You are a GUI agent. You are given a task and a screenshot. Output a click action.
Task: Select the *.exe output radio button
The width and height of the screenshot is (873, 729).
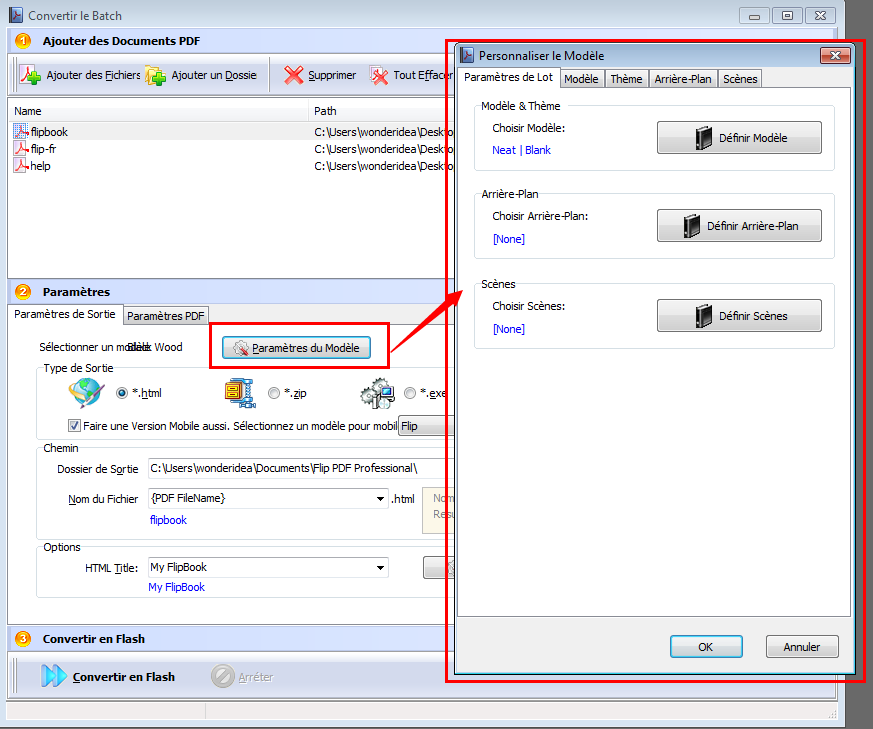(x=410, y=393)
